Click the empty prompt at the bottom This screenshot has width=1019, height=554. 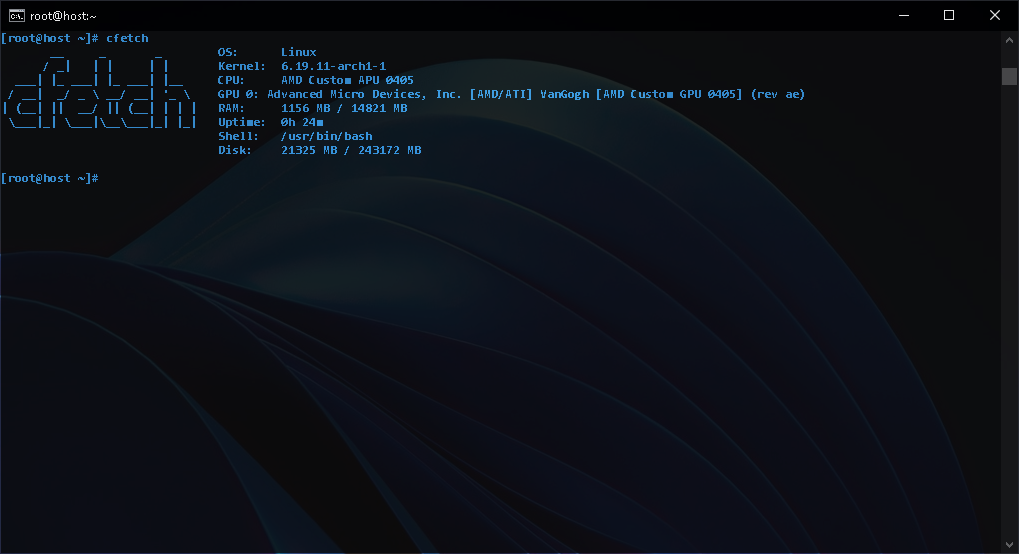pyautogui.click(x=50, y=178)
